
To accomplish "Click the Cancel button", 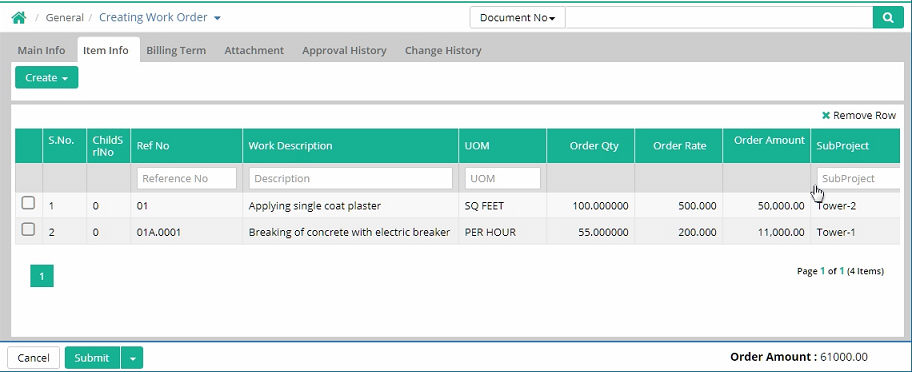I will tap(33, 358).
